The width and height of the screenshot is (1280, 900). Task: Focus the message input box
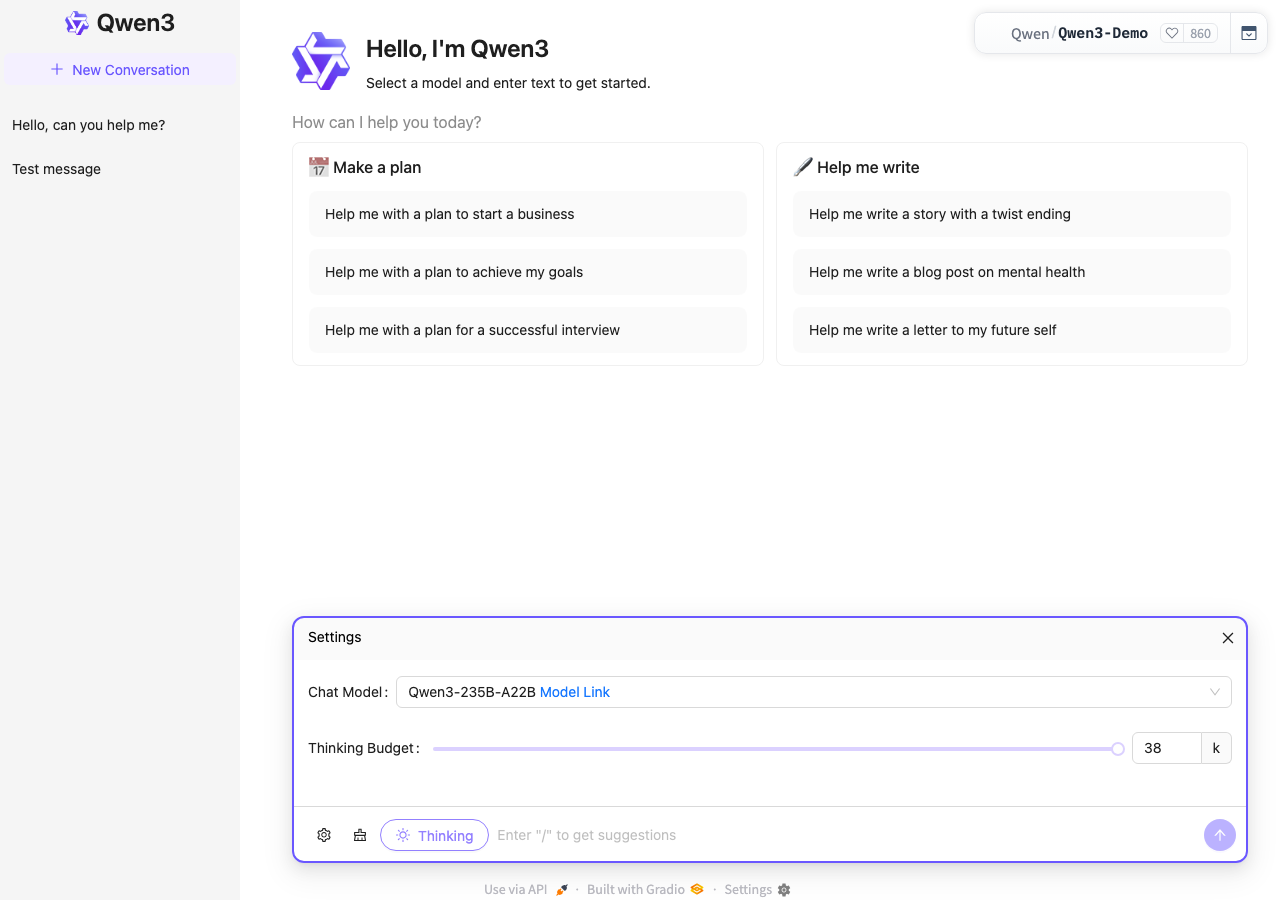[845, 835]
